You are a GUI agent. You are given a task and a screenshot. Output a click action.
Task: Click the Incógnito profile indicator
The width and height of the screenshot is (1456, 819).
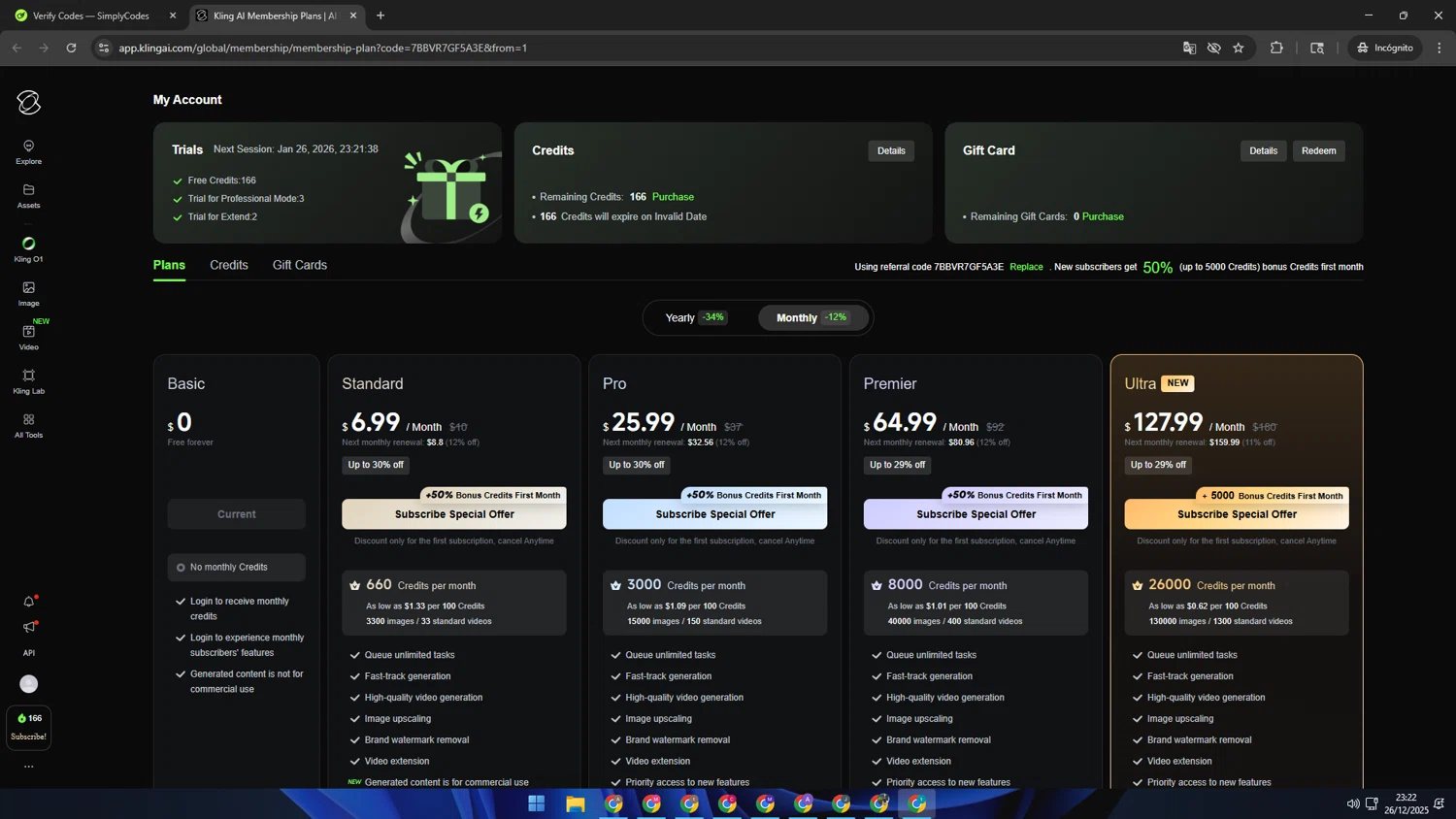[1385, 48]
